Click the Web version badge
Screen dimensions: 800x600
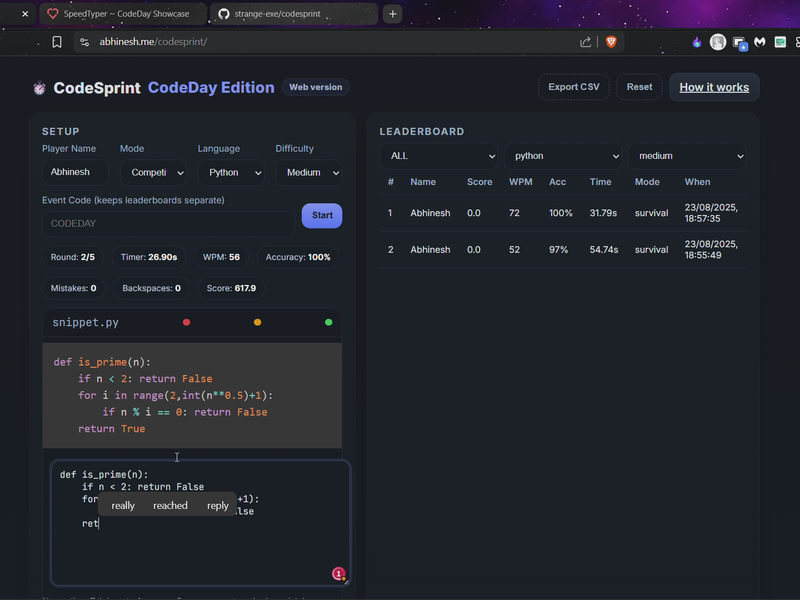(316, 87)
